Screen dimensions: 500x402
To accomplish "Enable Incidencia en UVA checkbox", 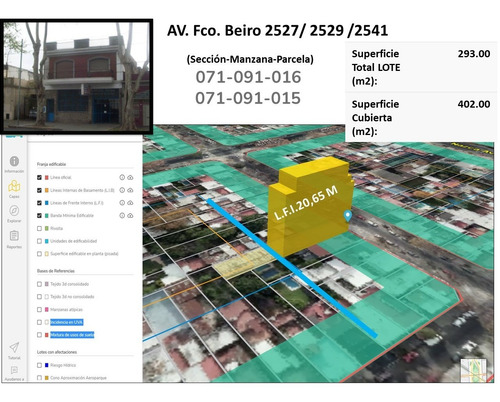I will tap(39, 322).
